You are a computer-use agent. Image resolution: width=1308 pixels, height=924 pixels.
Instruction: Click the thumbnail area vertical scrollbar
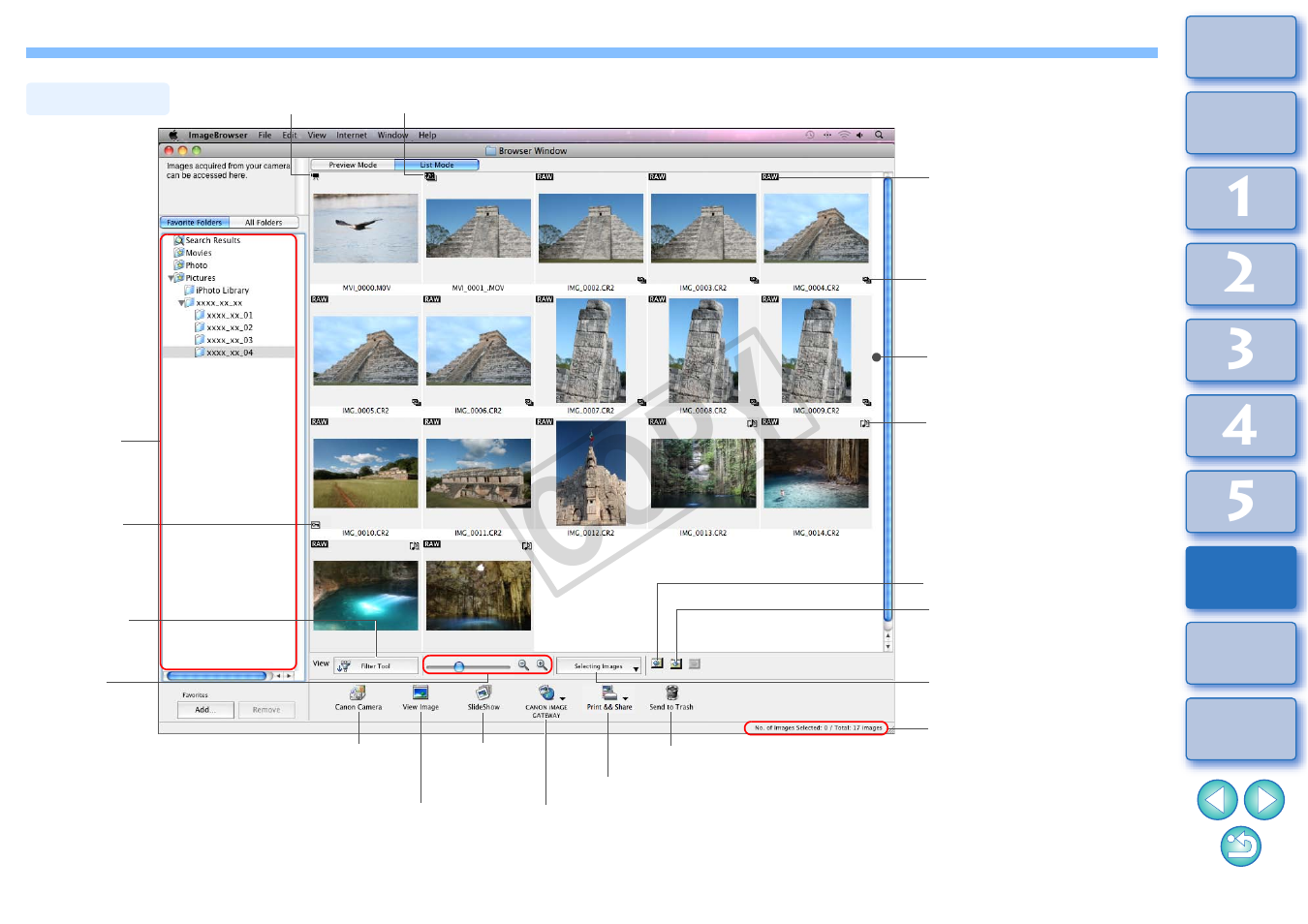[888, 400]
